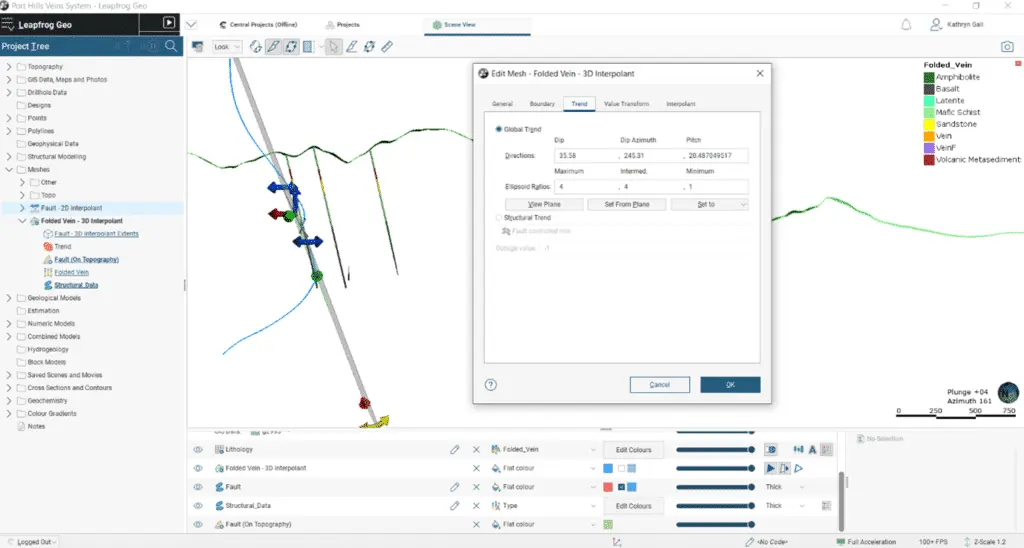Open the Leapfrog Geo main menu icon

click(7, 25)
